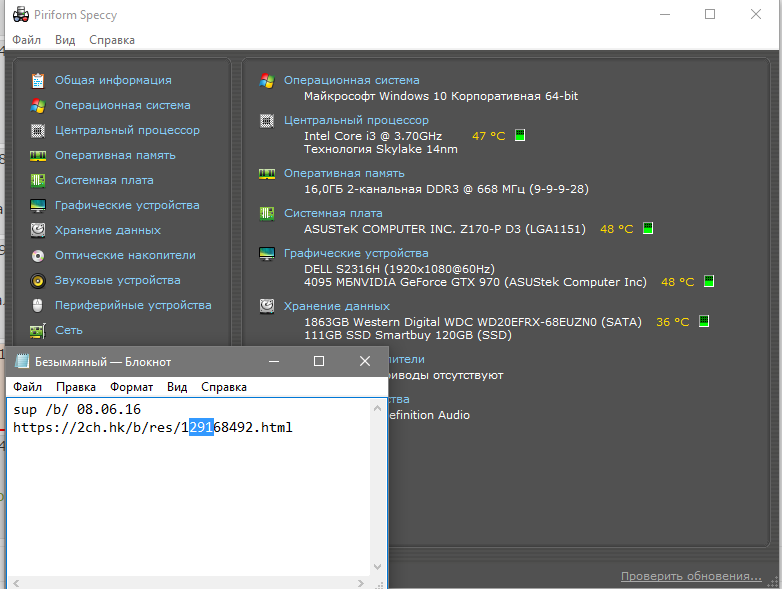This screenshot has height=589, width=782.
Task: Show sidebar Оперативная память section
Action: click(x=115, y=155)
